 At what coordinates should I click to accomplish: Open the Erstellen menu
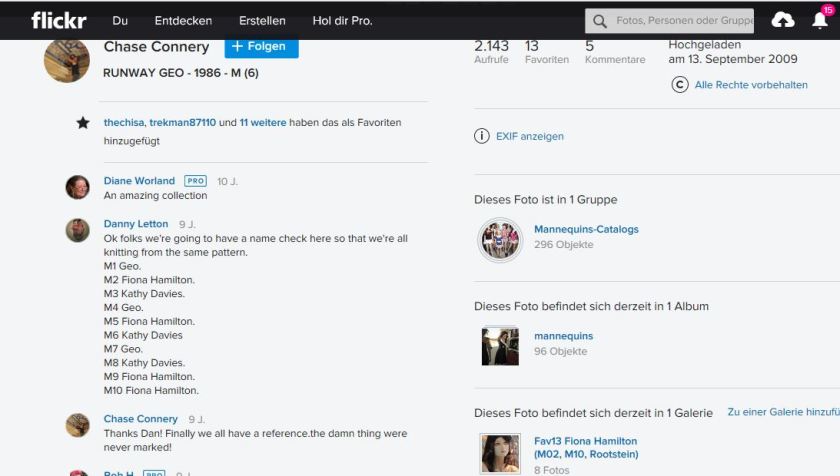(x=262, y=20)
